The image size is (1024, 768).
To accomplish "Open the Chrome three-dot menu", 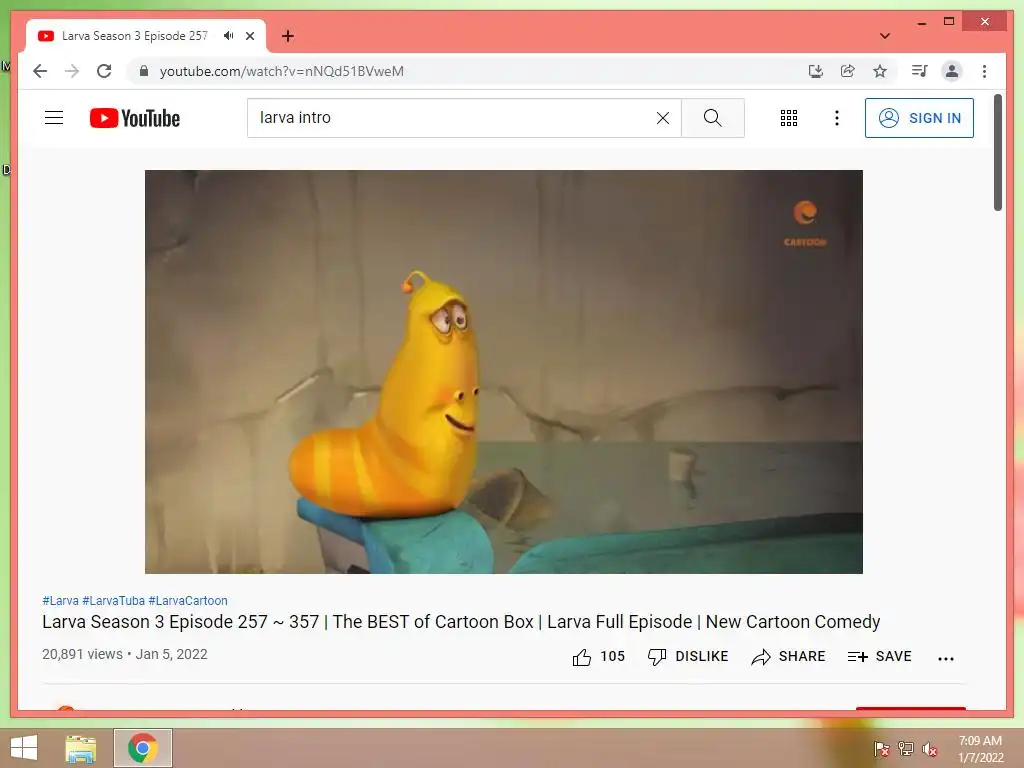I will click(x=984, y=71).
